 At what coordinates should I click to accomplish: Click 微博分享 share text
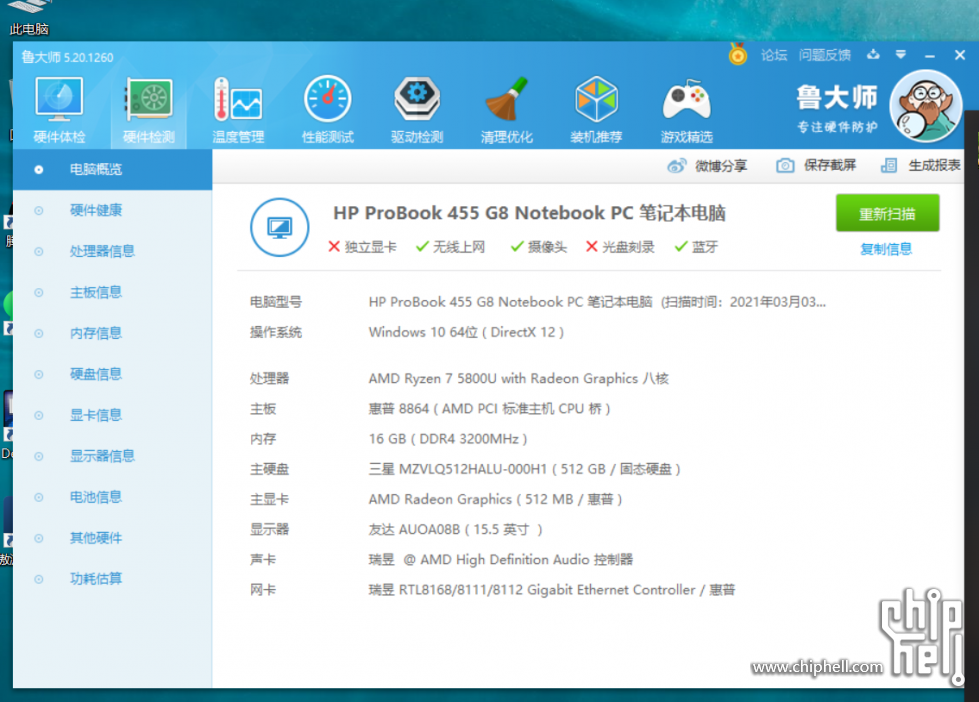click(721, 166)
